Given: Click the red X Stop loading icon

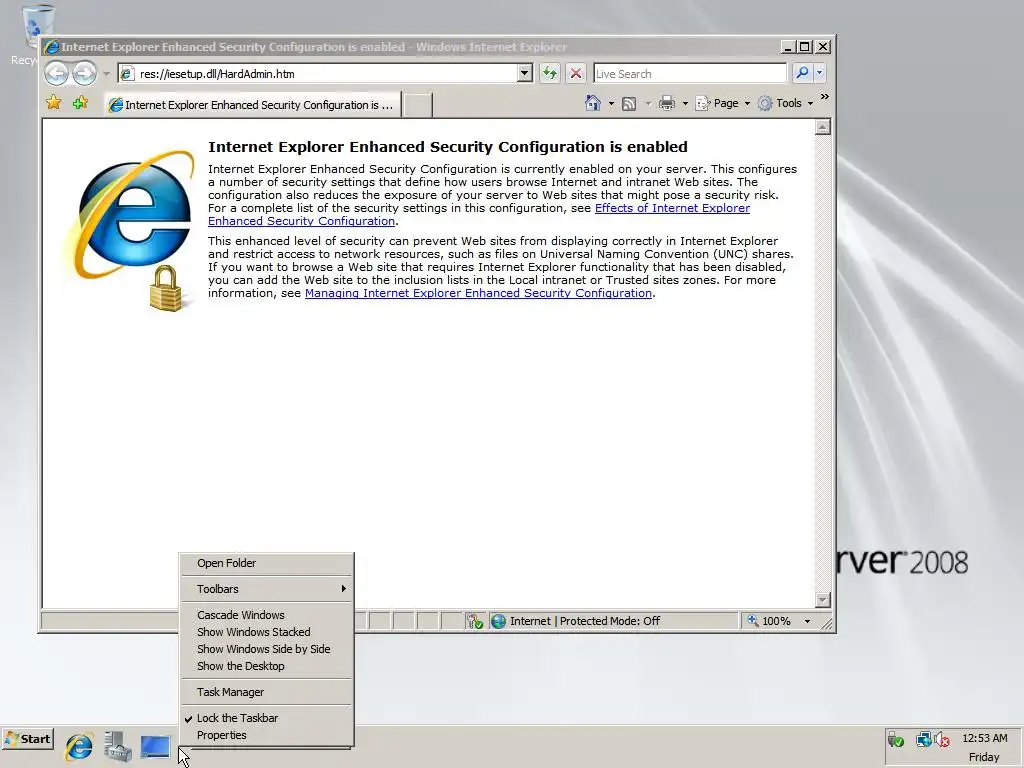Looking at the screenshot, I should (575, 74).
